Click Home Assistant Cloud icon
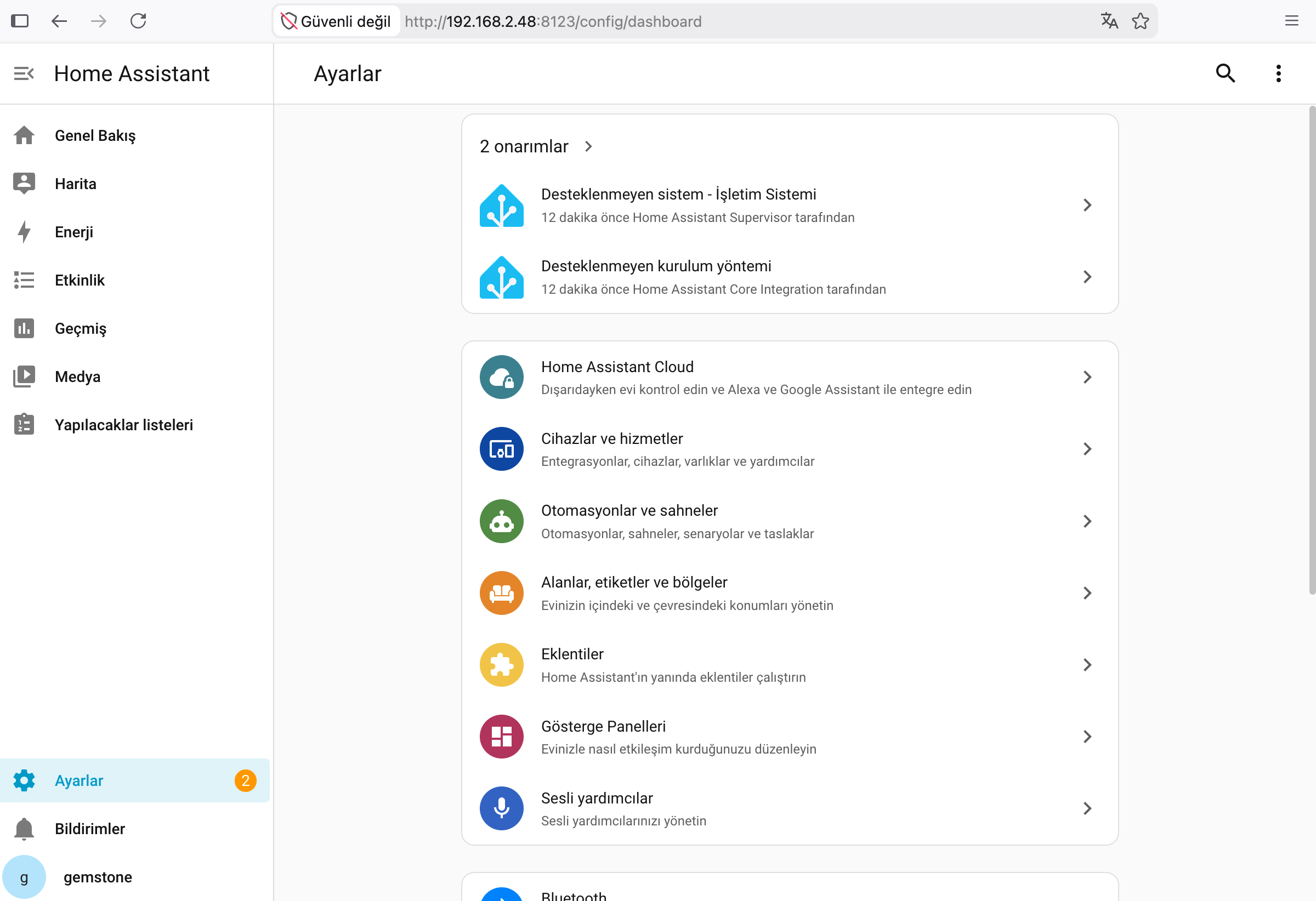 [502, 377]
